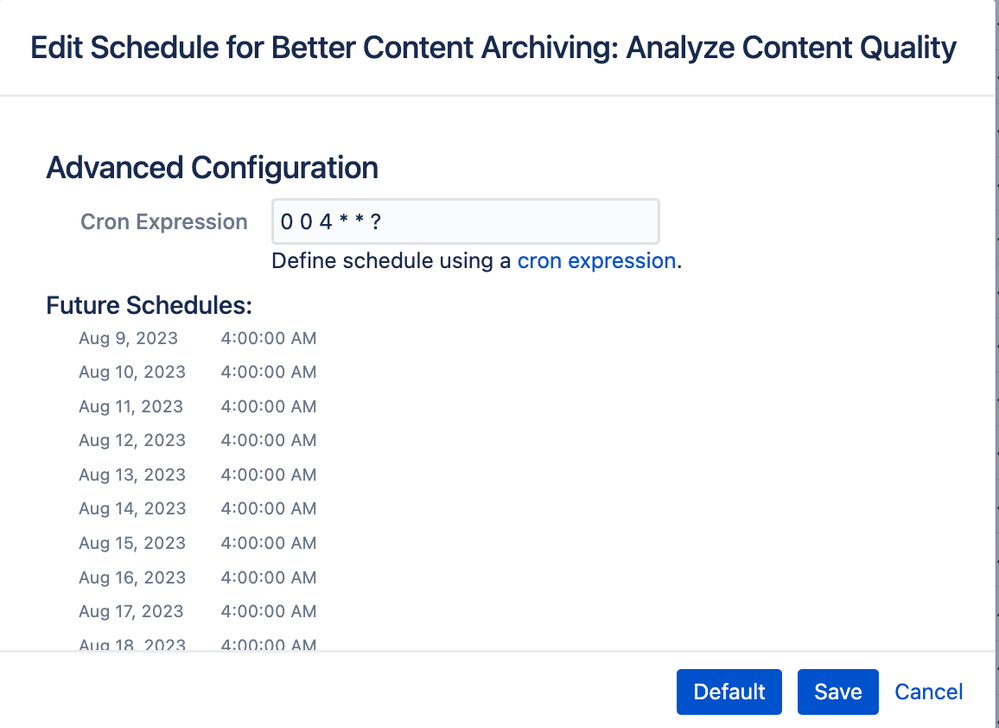The height and width of the screenshot is (728, 999).
Task: Click the "Define schedule using a" help text
Action: tap(391, 261)
